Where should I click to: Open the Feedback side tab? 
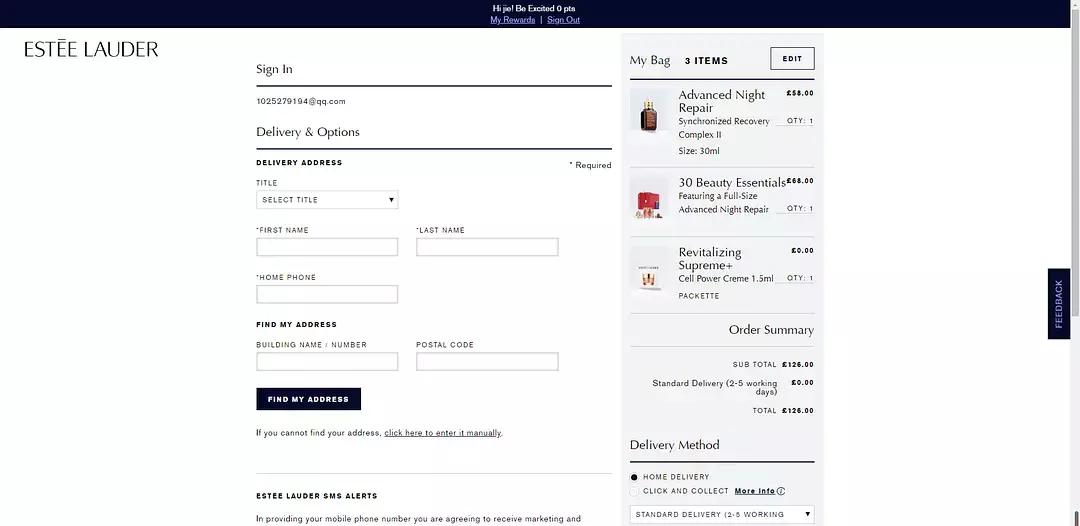(1059, 304)
